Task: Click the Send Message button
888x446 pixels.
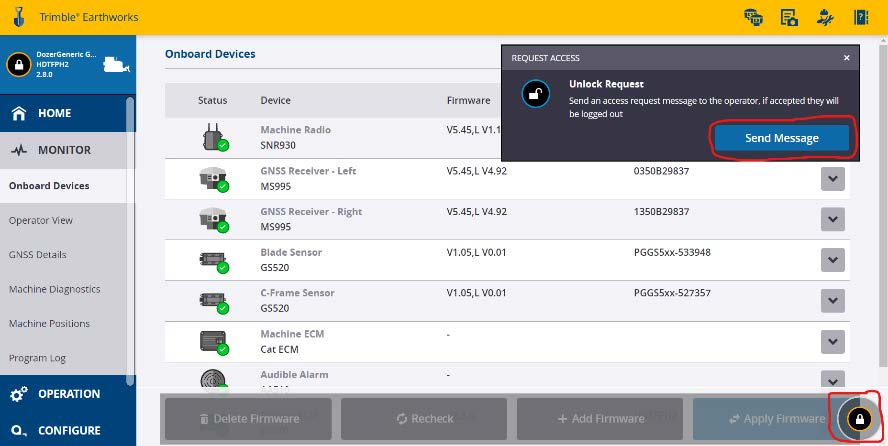Action: (x=782, y=138)
